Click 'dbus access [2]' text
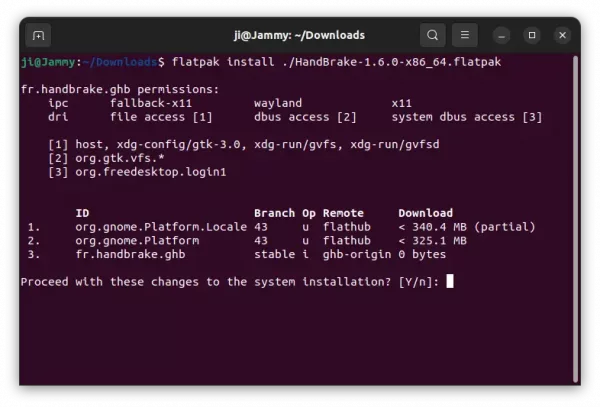Image resolution: width=600 pixels, height=407 pixels. [305, 117]
